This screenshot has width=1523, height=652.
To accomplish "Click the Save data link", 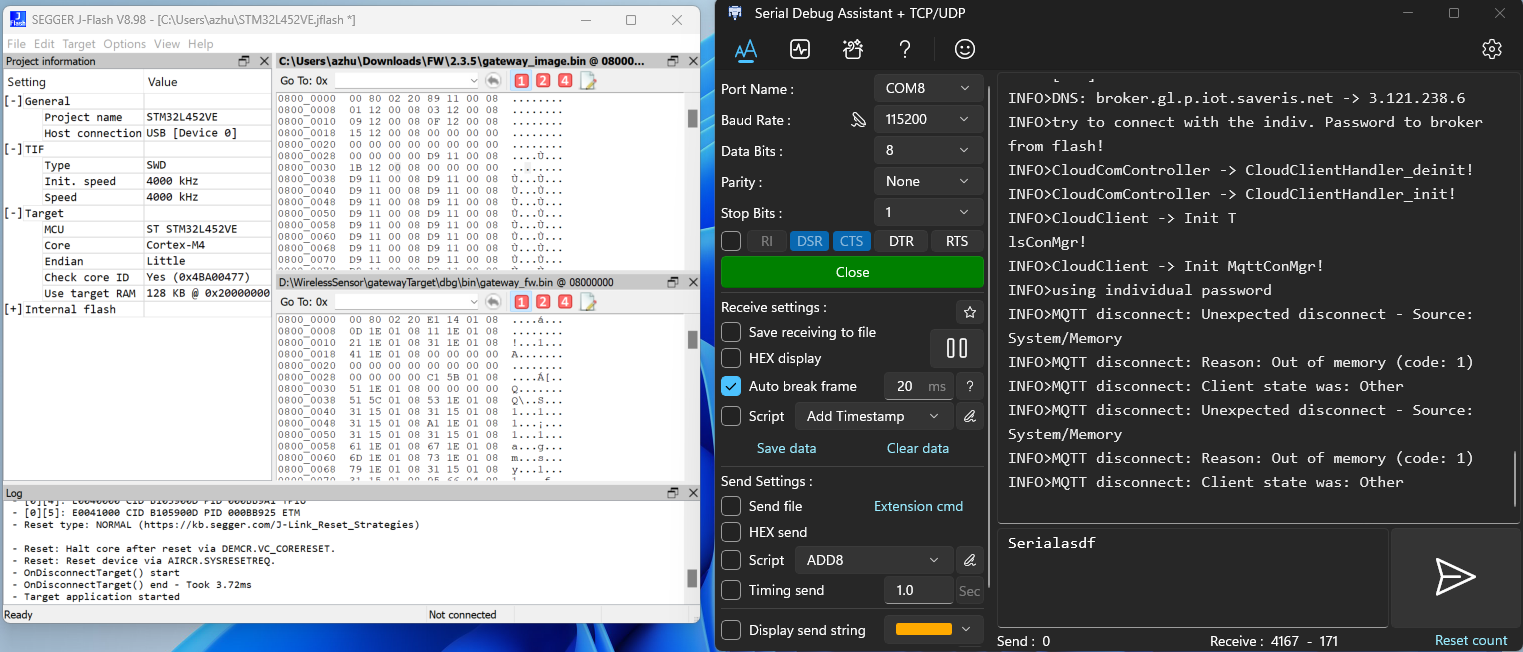I will tap(786, 448).
